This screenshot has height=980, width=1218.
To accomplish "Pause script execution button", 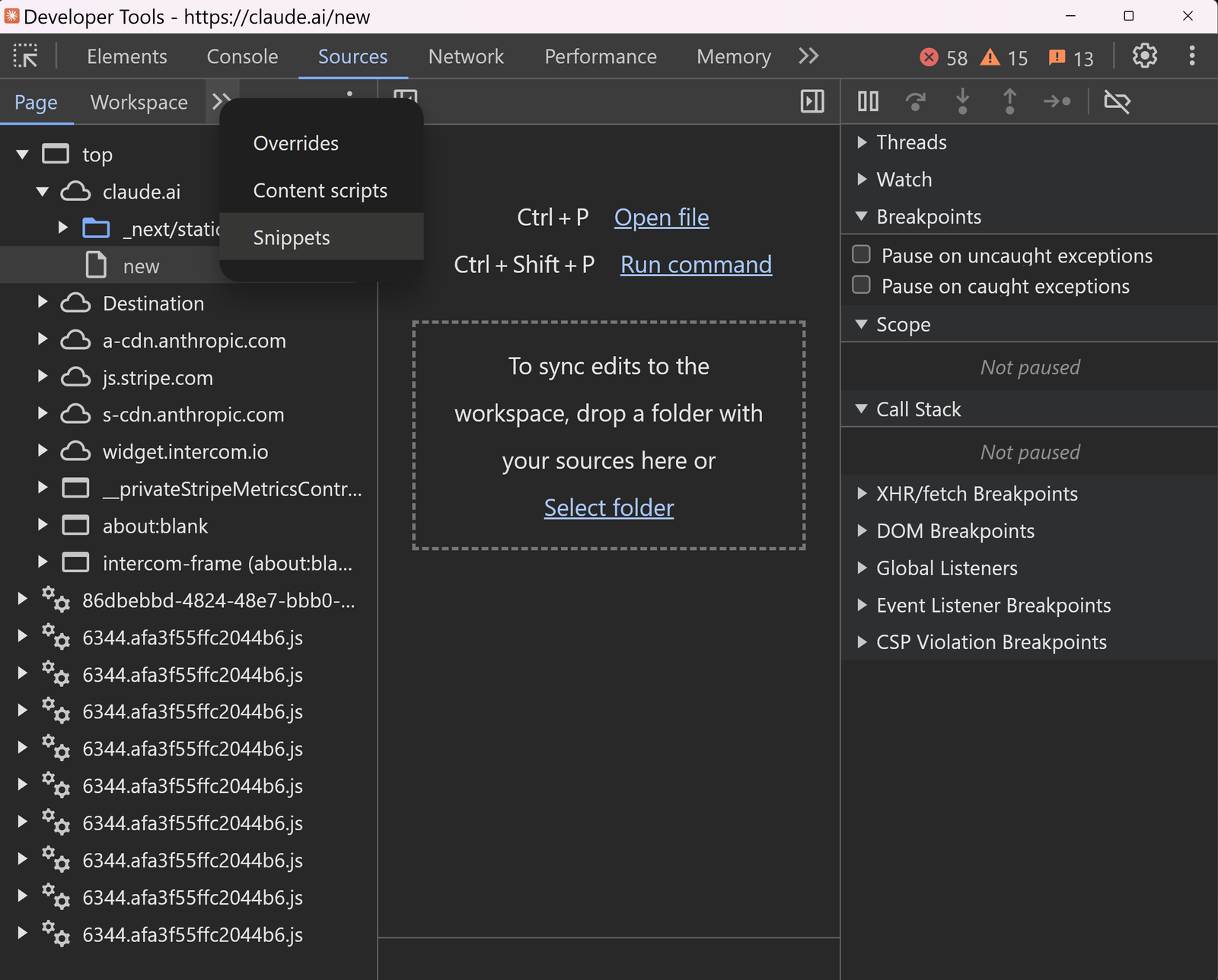I will (868, 101).
